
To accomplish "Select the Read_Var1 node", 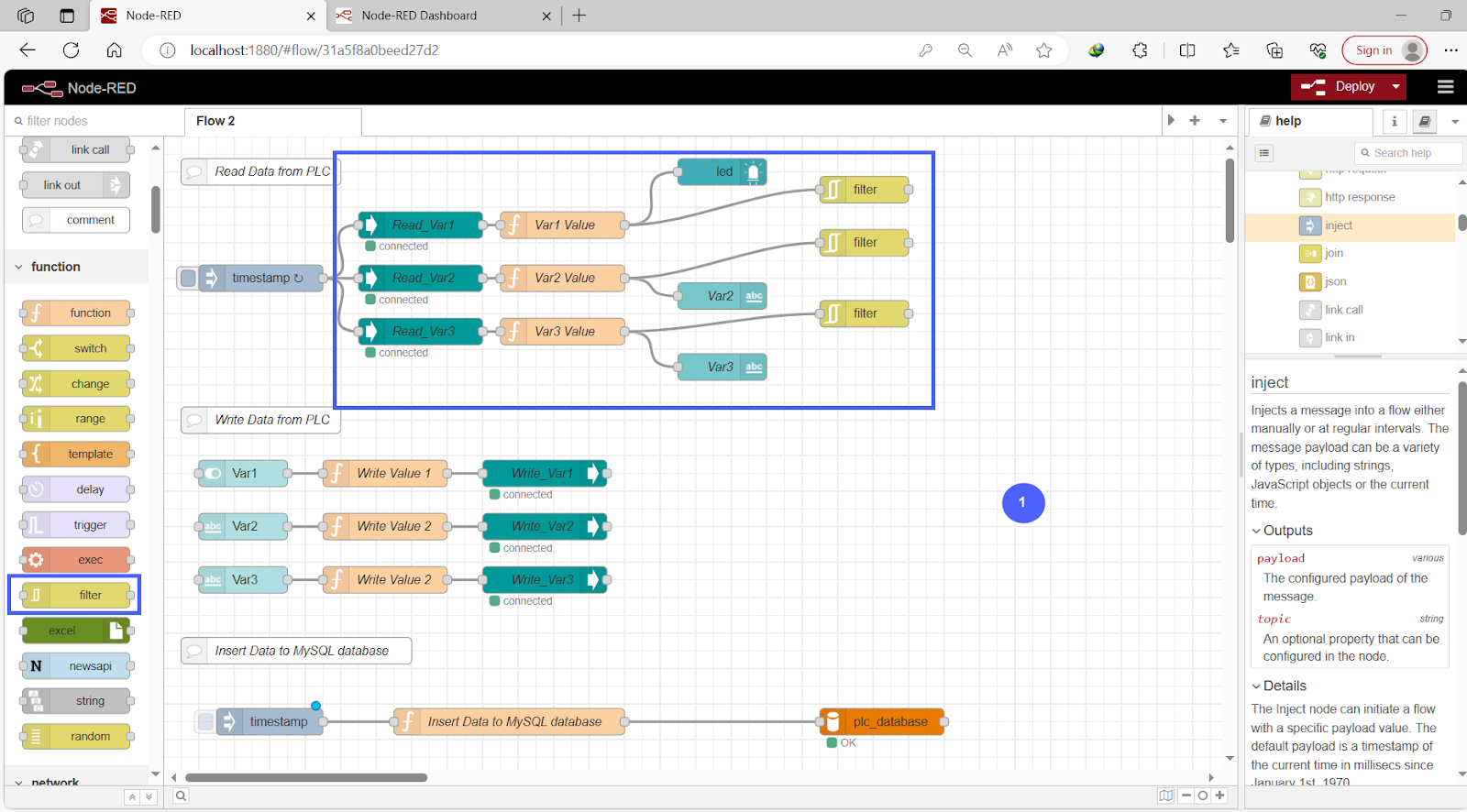I will (x=421, y=225).
